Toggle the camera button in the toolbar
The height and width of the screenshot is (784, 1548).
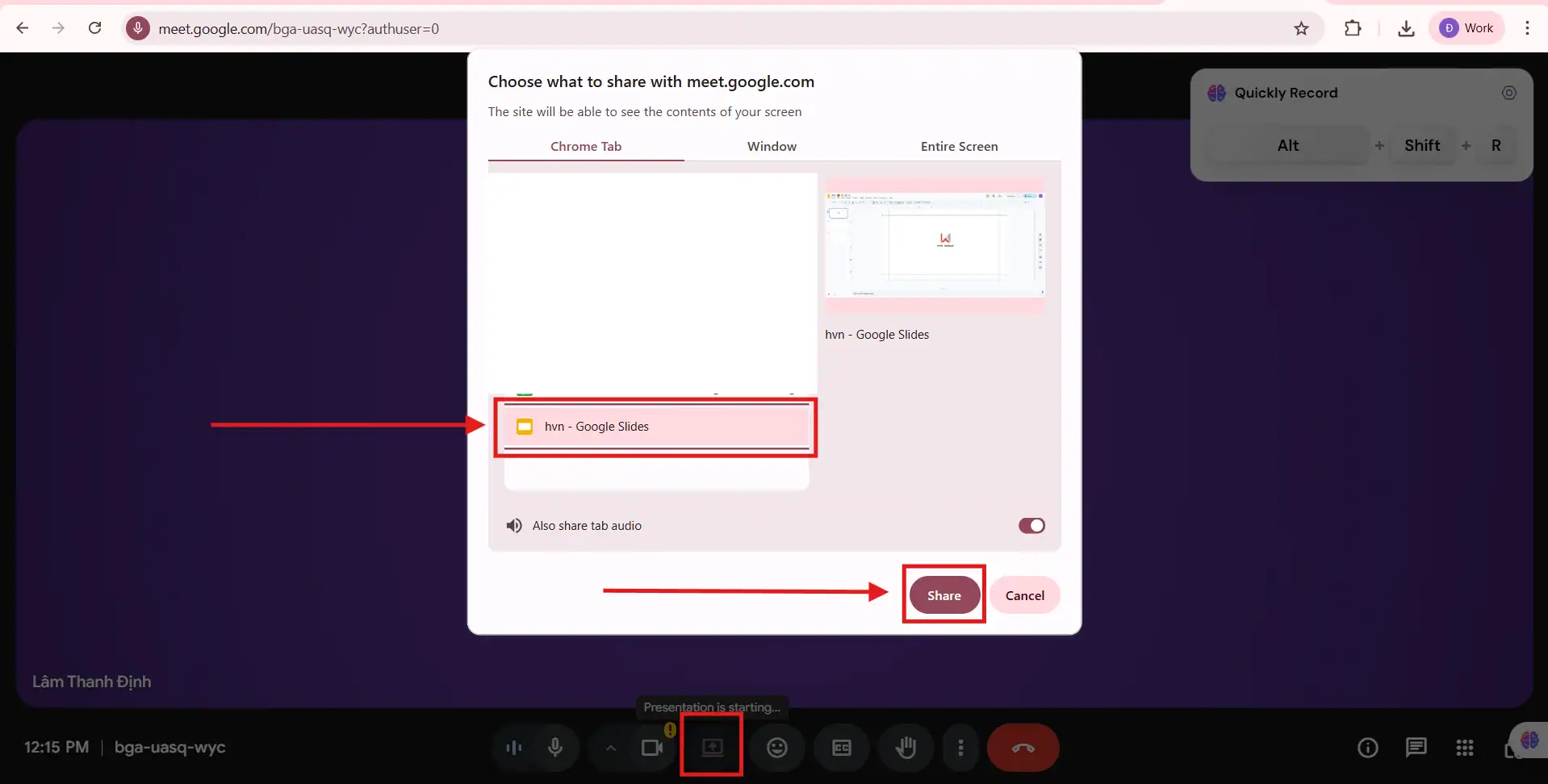(651, 748)
